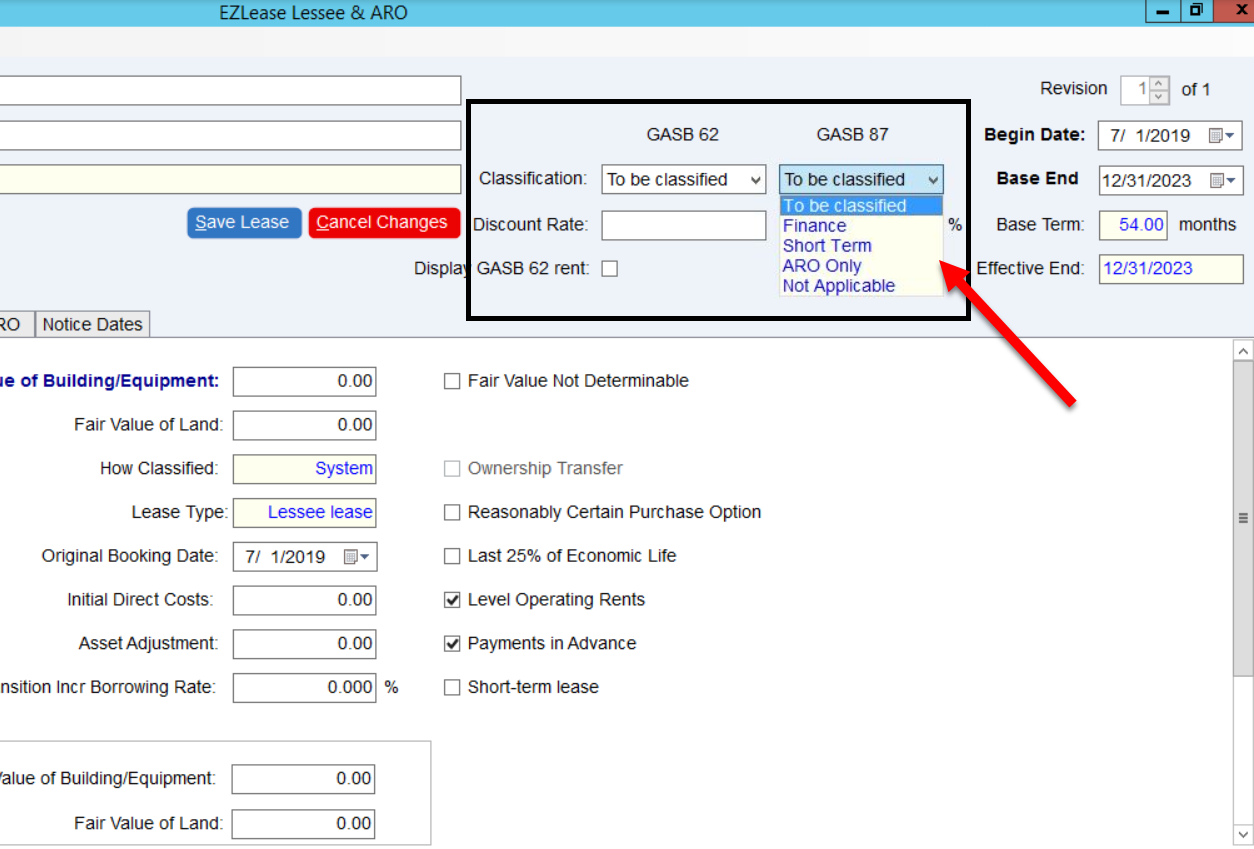Click the scrollbar up arrow

[x=1244, y=351]
